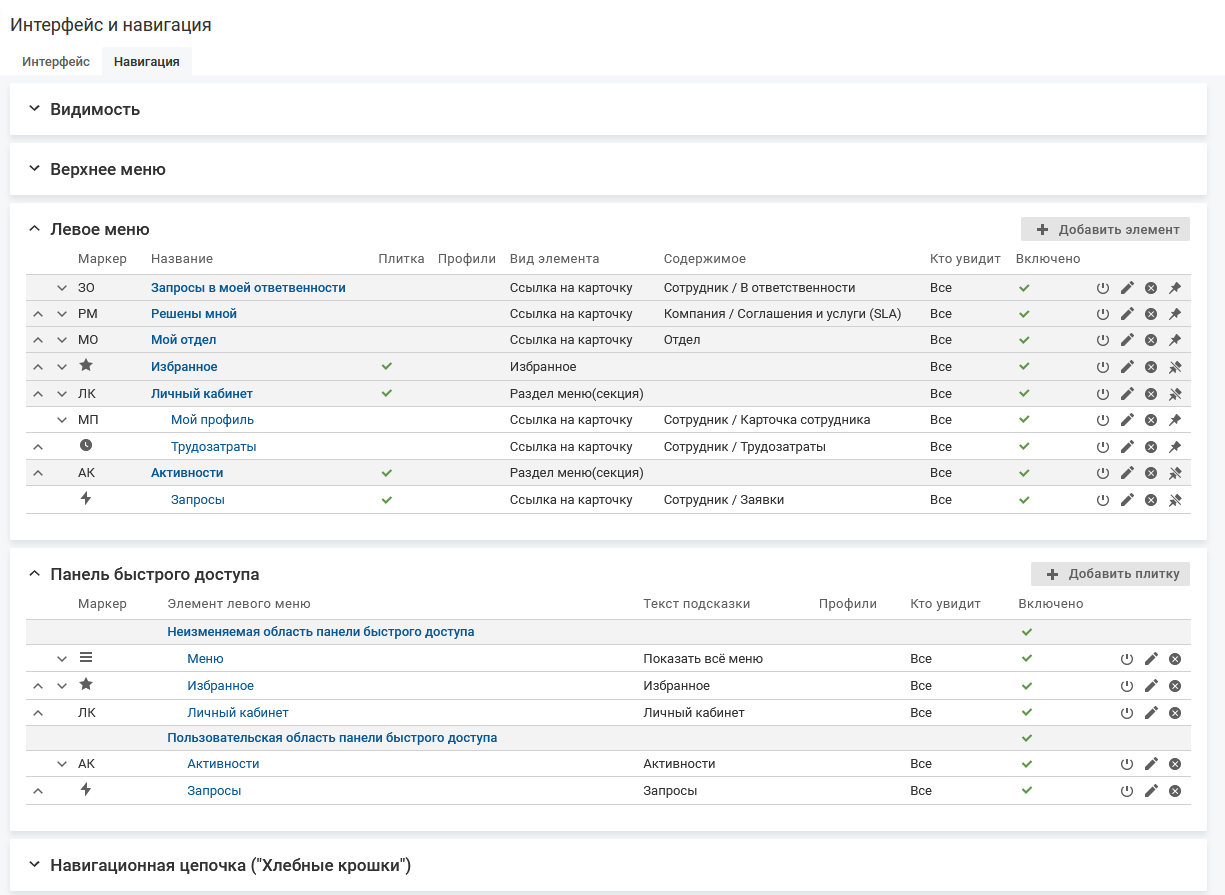Edit the Меню tile in quick access panel
The width and height of the screenshot is (1225, 895).
tap(1151, 659)
